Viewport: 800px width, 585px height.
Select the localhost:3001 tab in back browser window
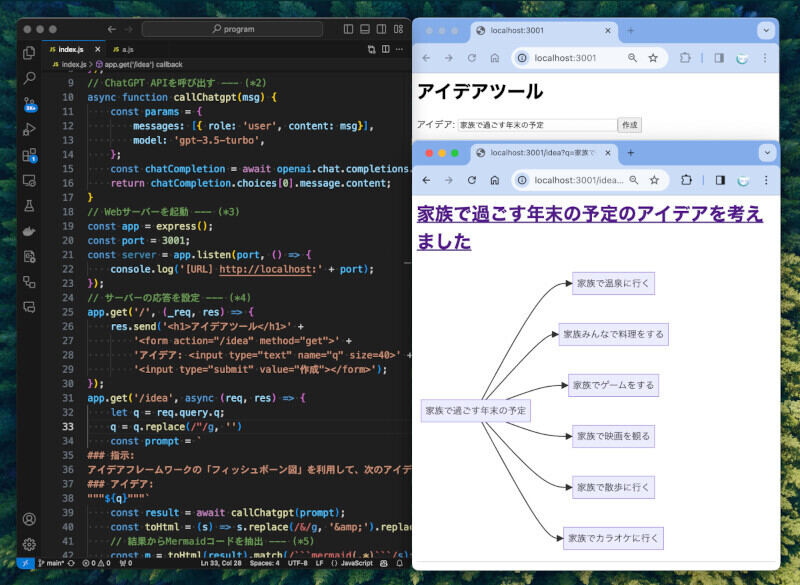(x=535, y=30)
